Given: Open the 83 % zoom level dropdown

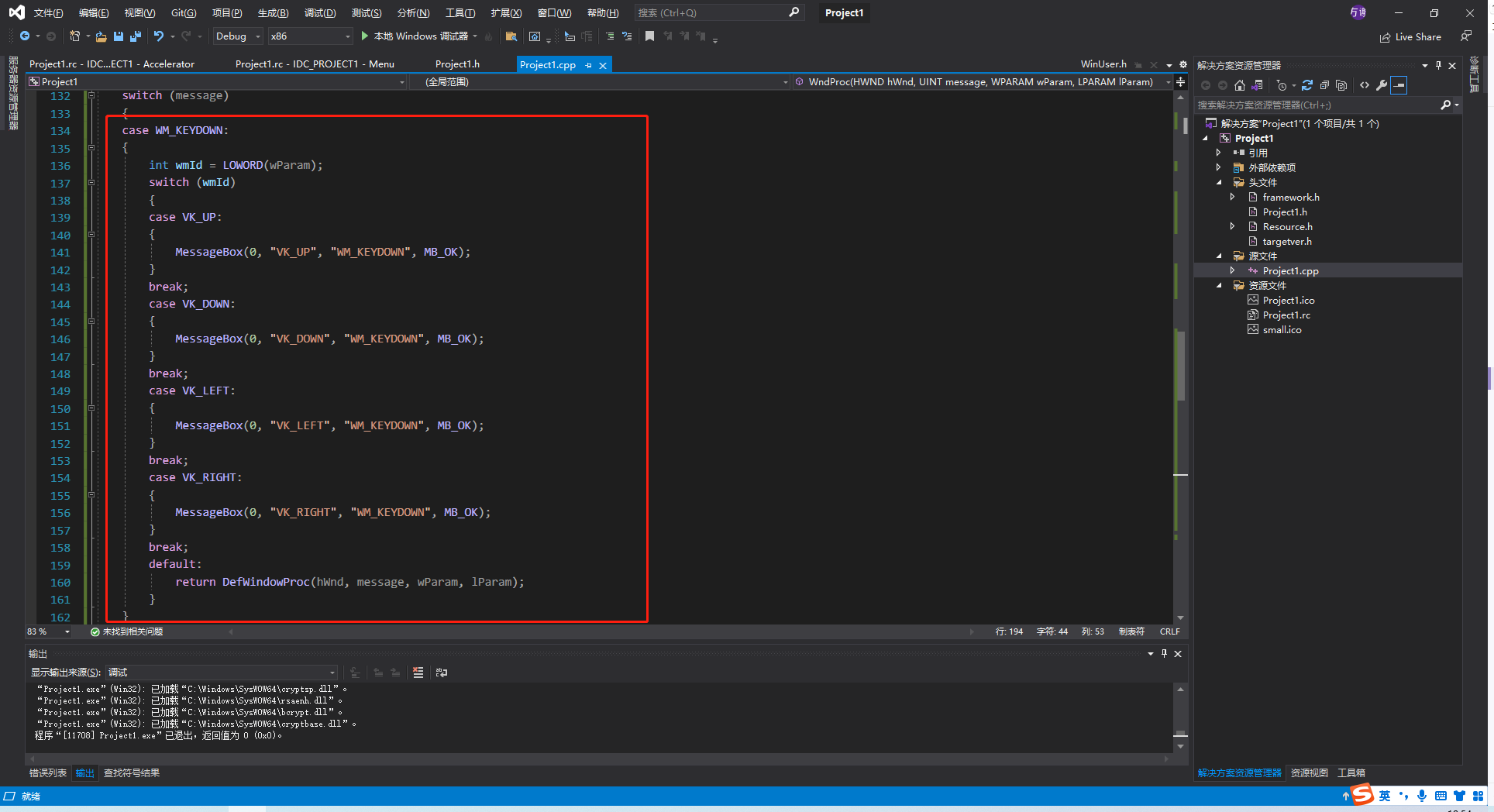Looking at the screenshot, I should pos(49,632).
